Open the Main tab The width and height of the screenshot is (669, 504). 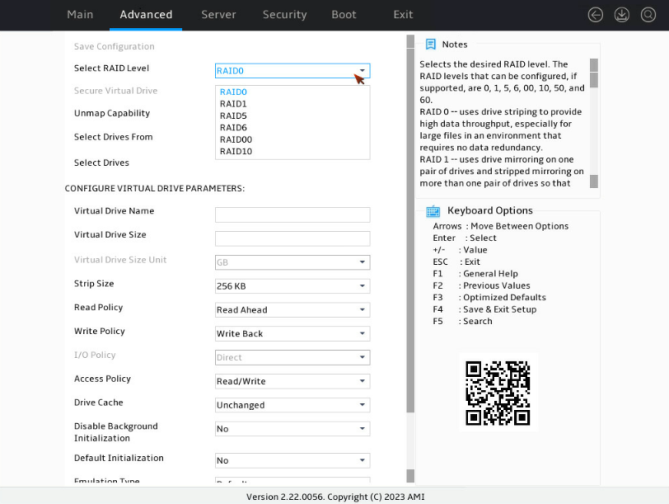tap(80, 15)
